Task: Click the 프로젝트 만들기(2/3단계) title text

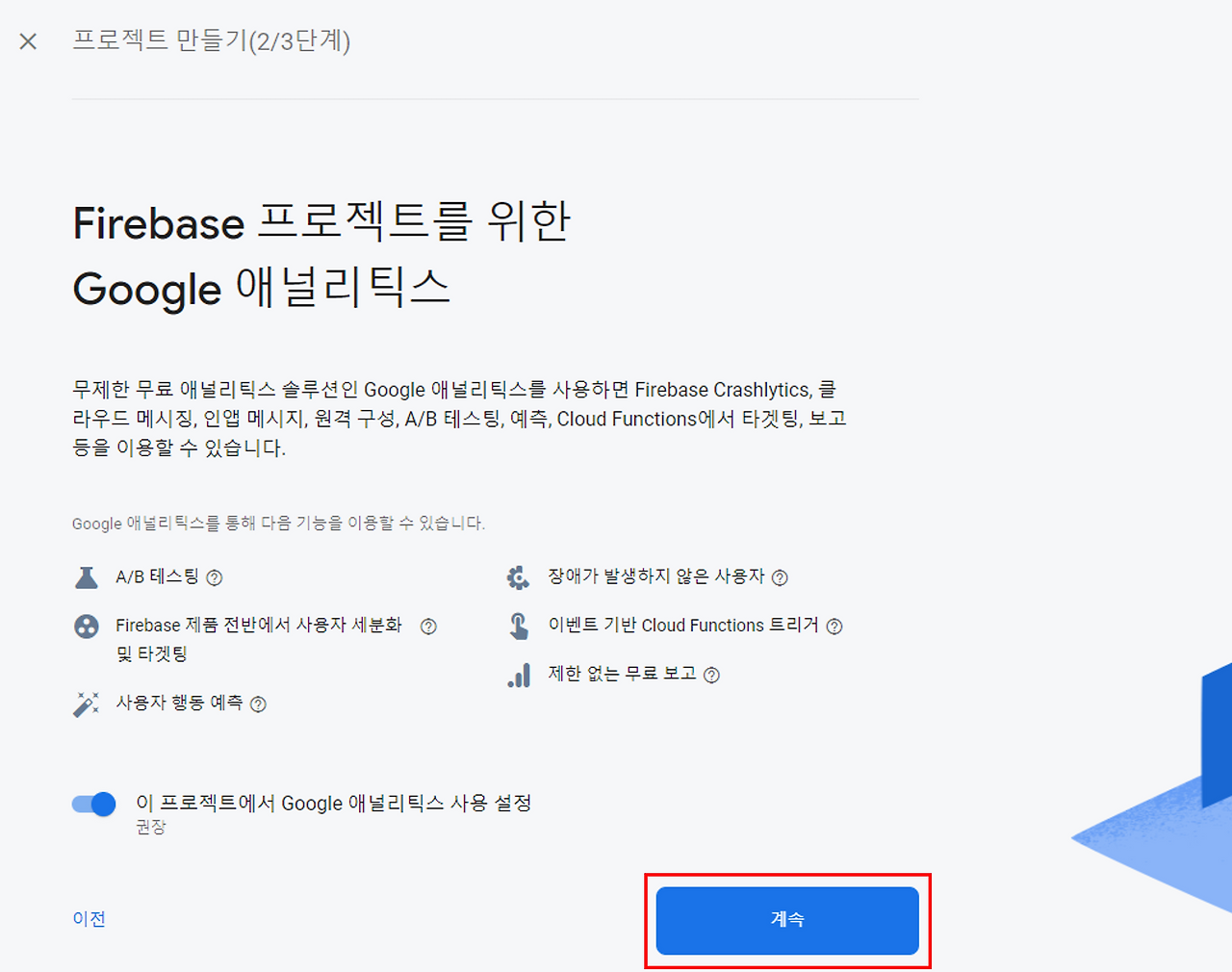Action: pos(212,40)
